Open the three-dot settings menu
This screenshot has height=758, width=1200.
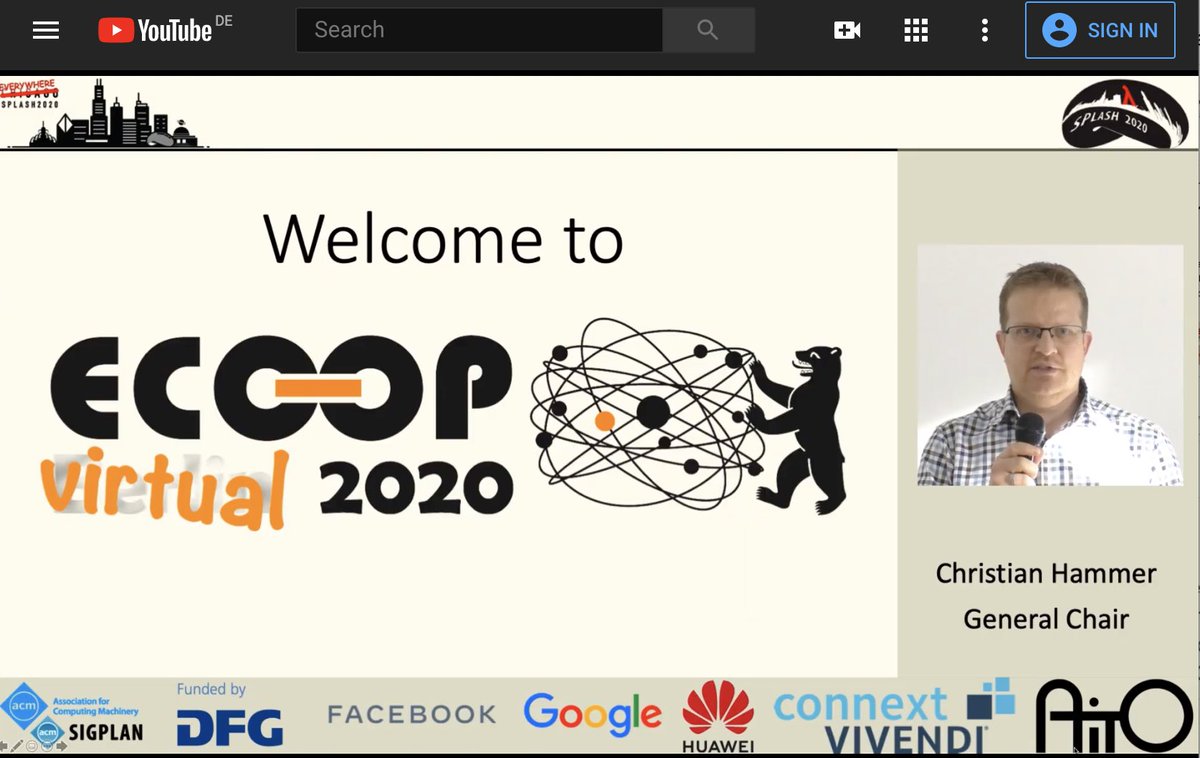(x=985, y=30)
